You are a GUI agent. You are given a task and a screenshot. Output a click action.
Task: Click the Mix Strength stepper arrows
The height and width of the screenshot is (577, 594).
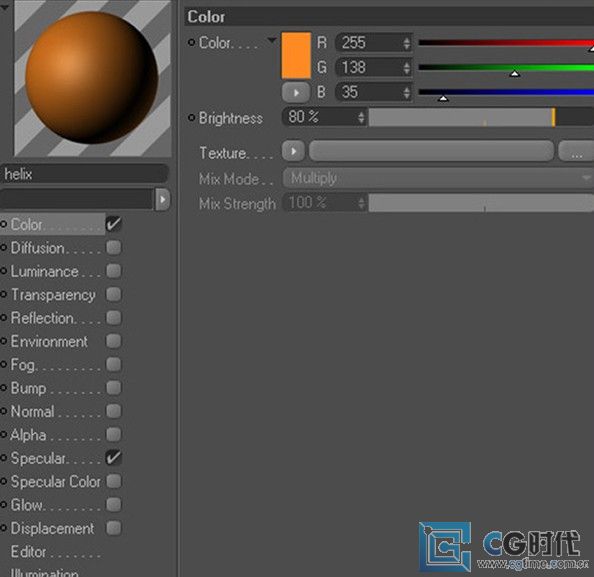coord(361,203)
